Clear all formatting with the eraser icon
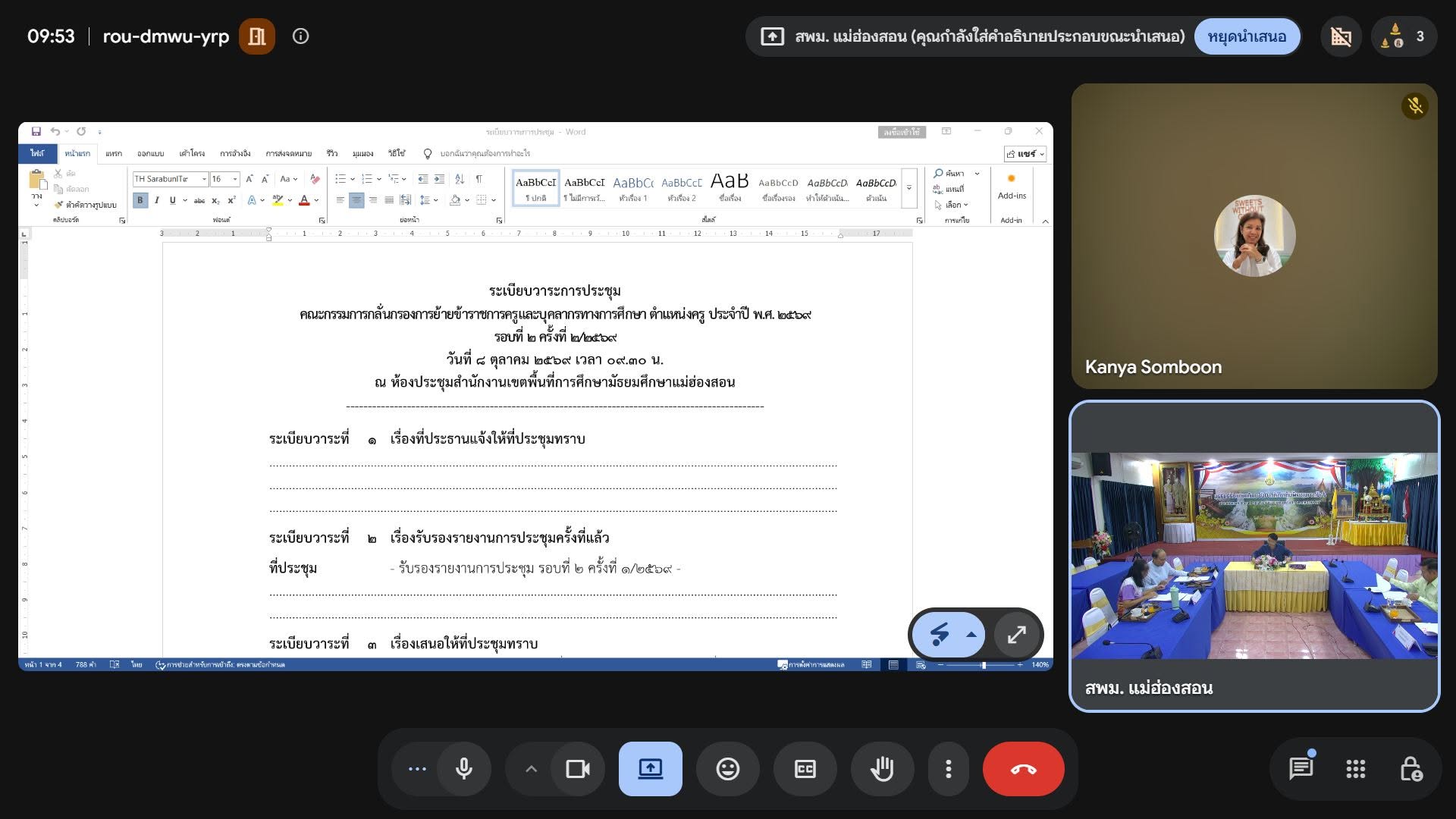 coord(315,179)
